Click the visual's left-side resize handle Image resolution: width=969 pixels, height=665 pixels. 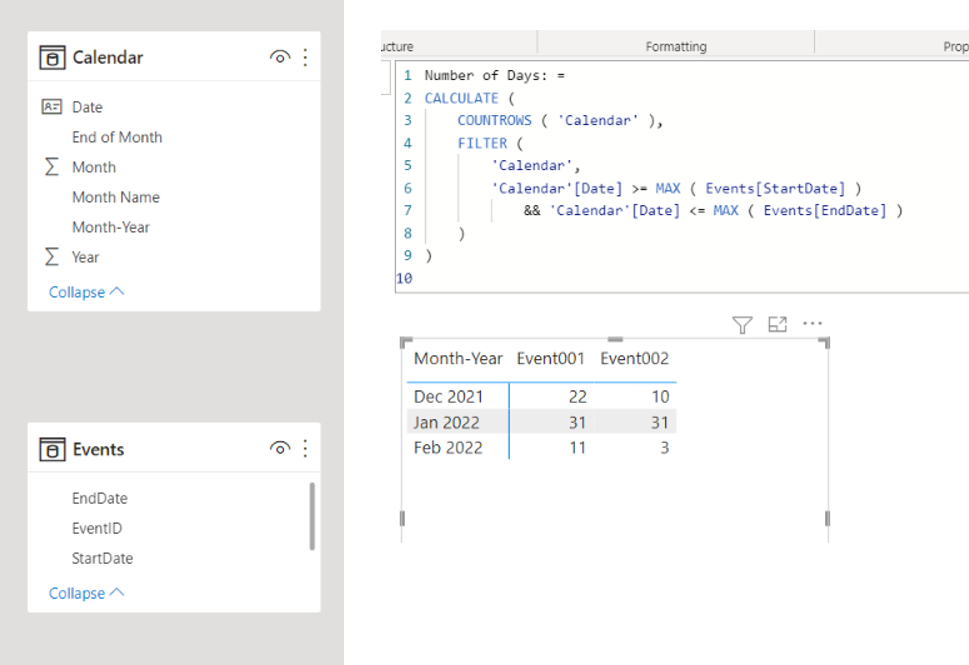pyautogui.click(x=402, y=518)
